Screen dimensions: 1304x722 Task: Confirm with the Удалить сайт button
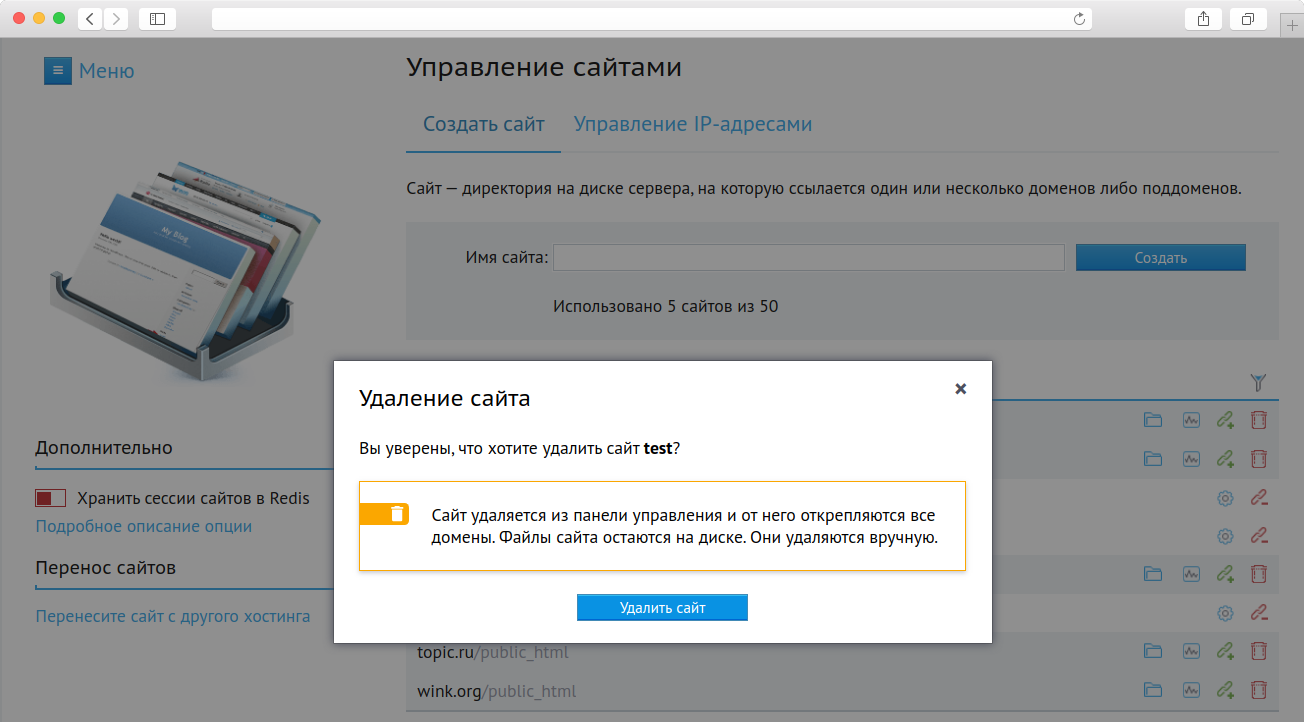tap(662, 608)
